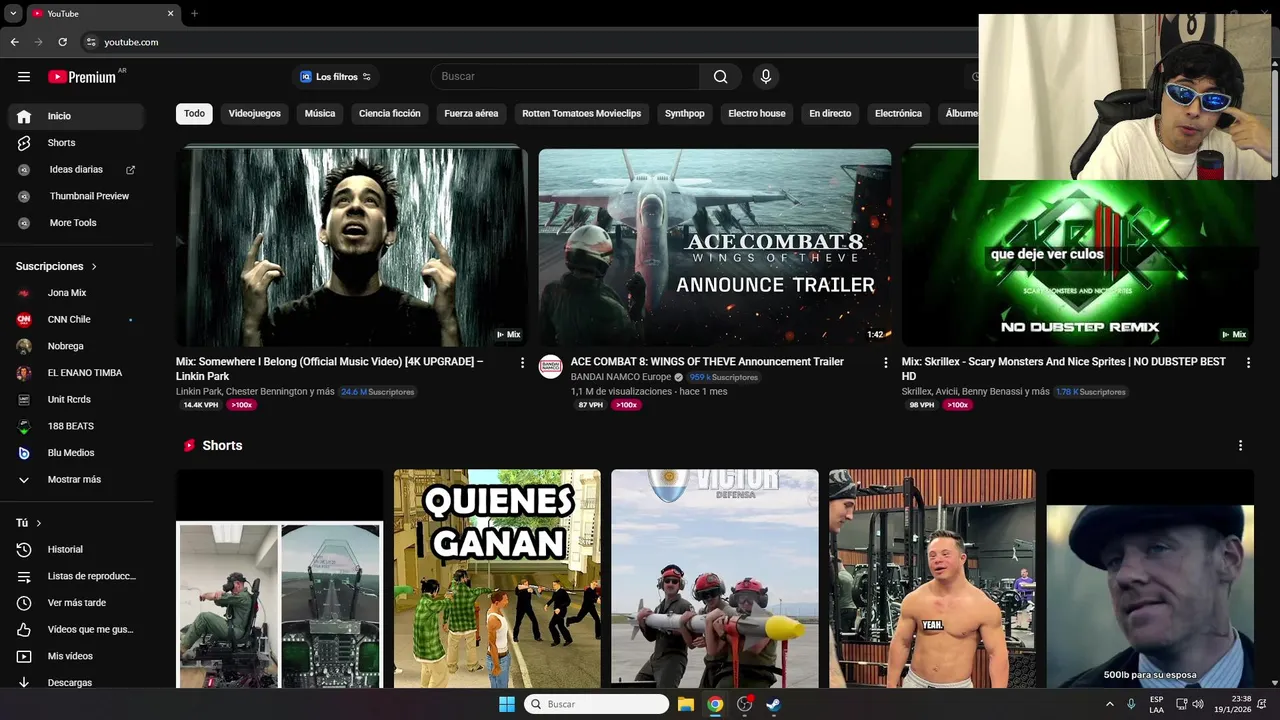Open Los filtros extension dropdown
Image resolution: width=1280 pixels, height=720 pixels.
click(335, 77)
